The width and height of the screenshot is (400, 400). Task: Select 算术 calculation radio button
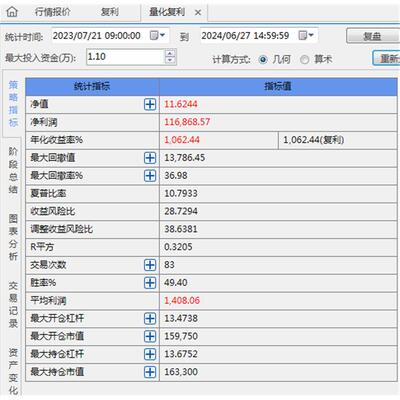click(x=304, y=60)
